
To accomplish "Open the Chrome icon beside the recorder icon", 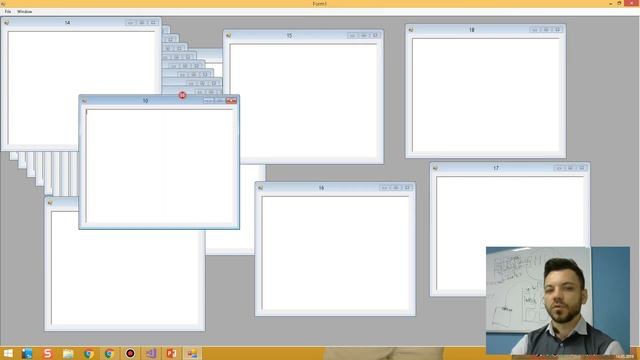I will pos(109,353).
